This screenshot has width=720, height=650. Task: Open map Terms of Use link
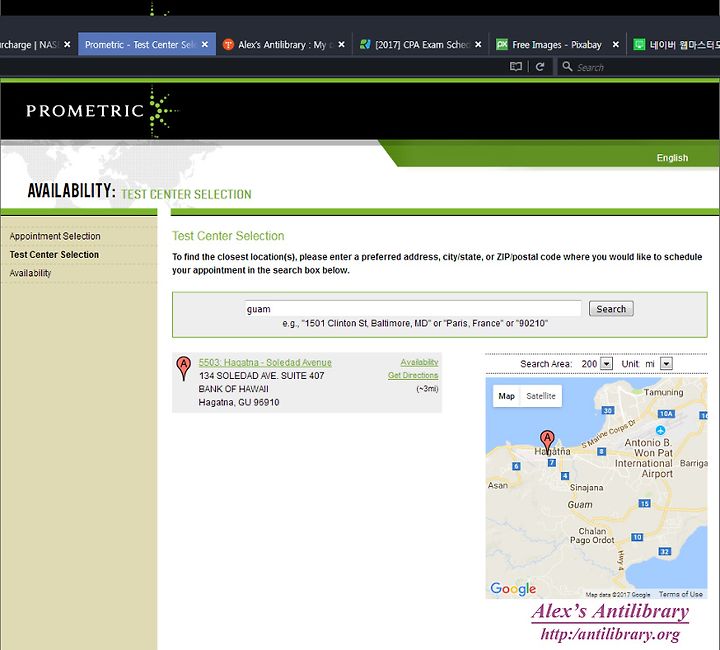click(x=681, y=594)
